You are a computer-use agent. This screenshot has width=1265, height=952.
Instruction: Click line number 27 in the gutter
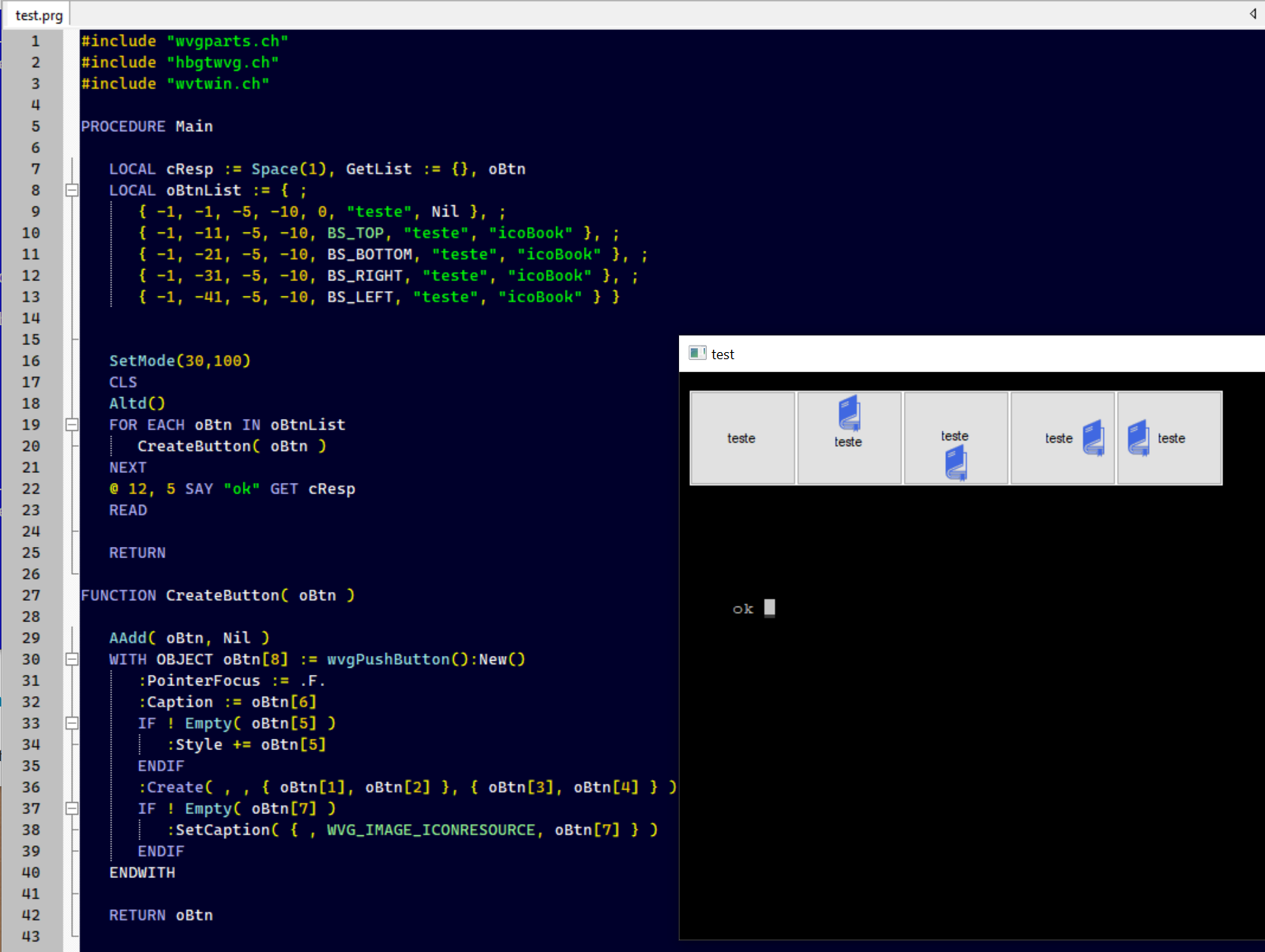(x=31, y=595)
